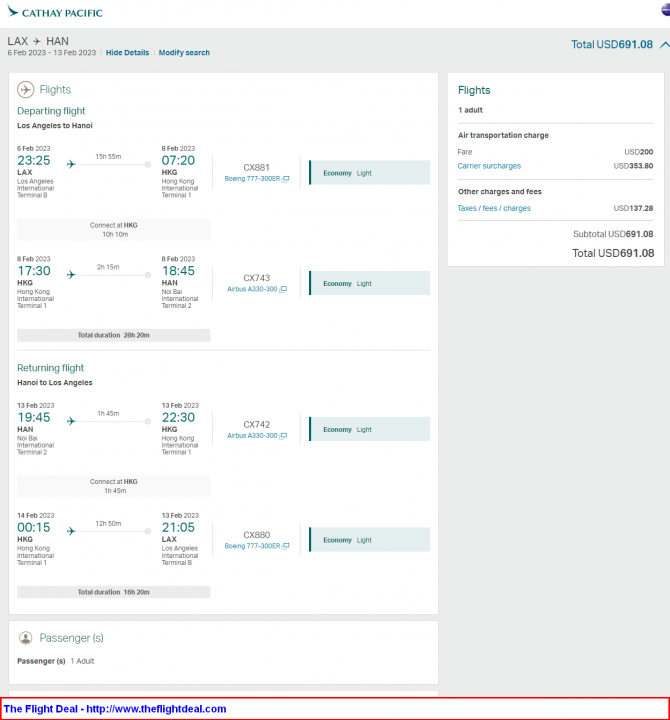The image size is (670, 720).
Task: Click Returning flight heading
Action: 51,368
